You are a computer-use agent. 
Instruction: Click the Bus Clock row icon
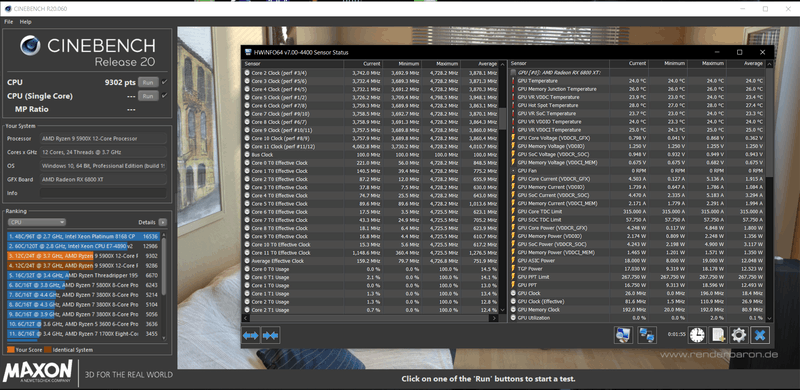pyautogui.click(x=247, y=154)
